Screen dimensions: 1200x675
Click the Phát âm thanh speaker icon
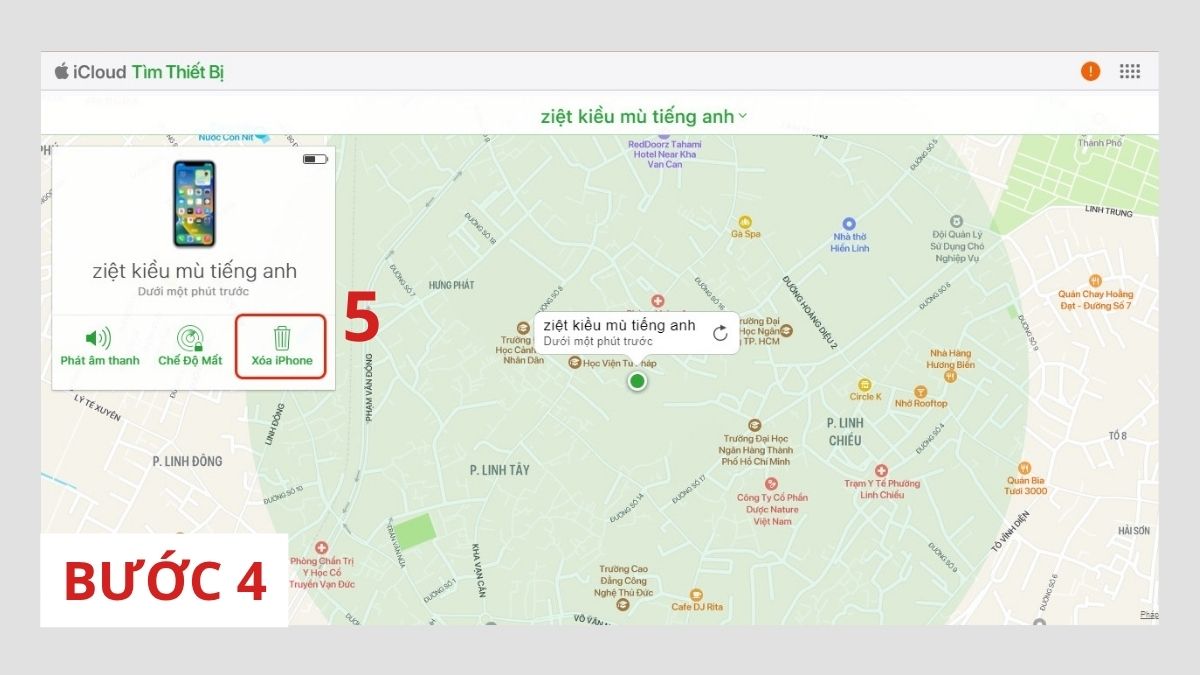(98, 338)
